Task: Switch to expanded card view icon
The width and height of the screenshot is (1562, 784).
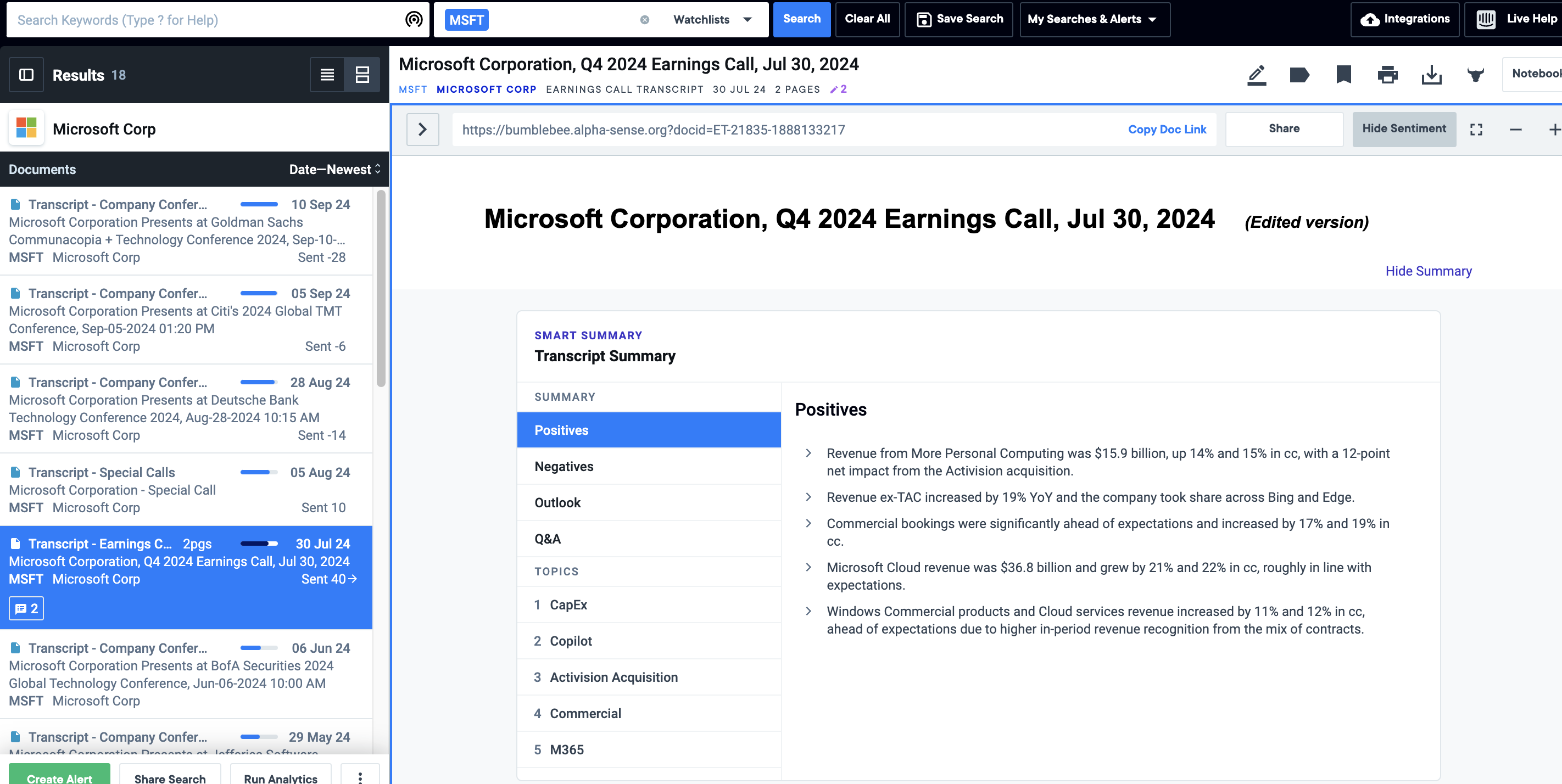Action: coord(362,75)
